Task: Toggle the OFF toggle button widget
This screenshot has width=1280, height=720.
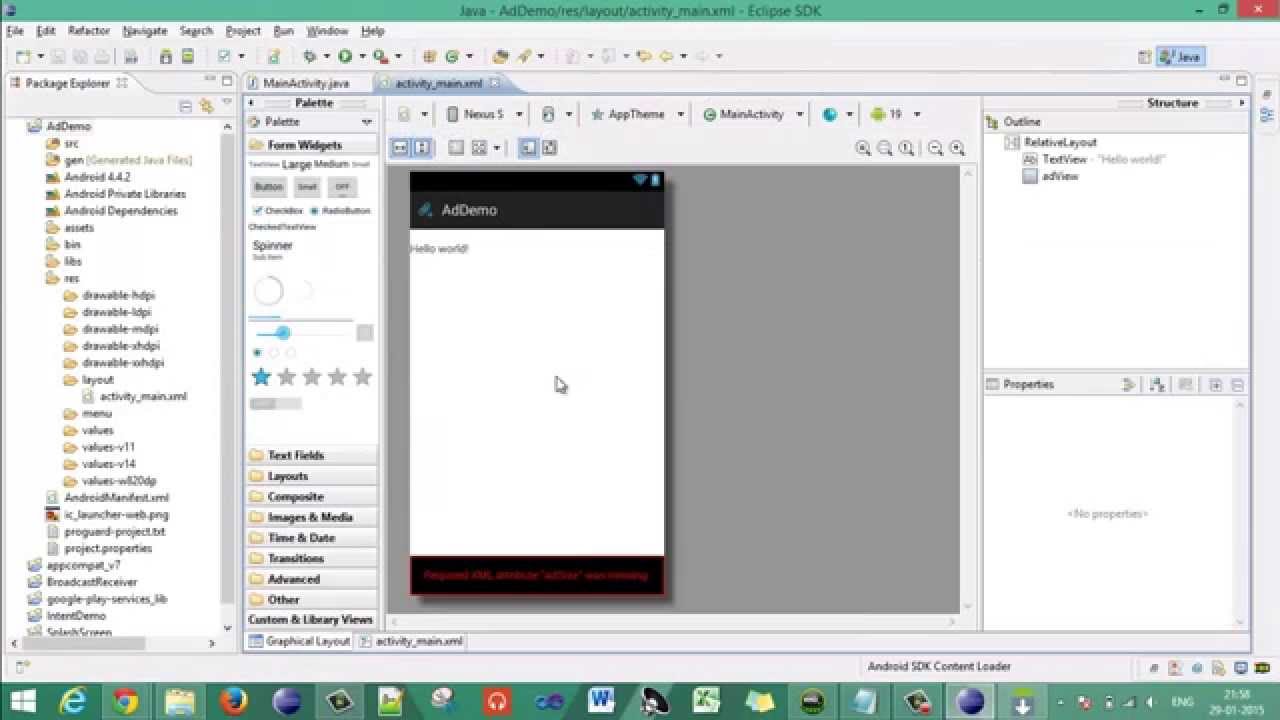Action: tap(342, 187)
